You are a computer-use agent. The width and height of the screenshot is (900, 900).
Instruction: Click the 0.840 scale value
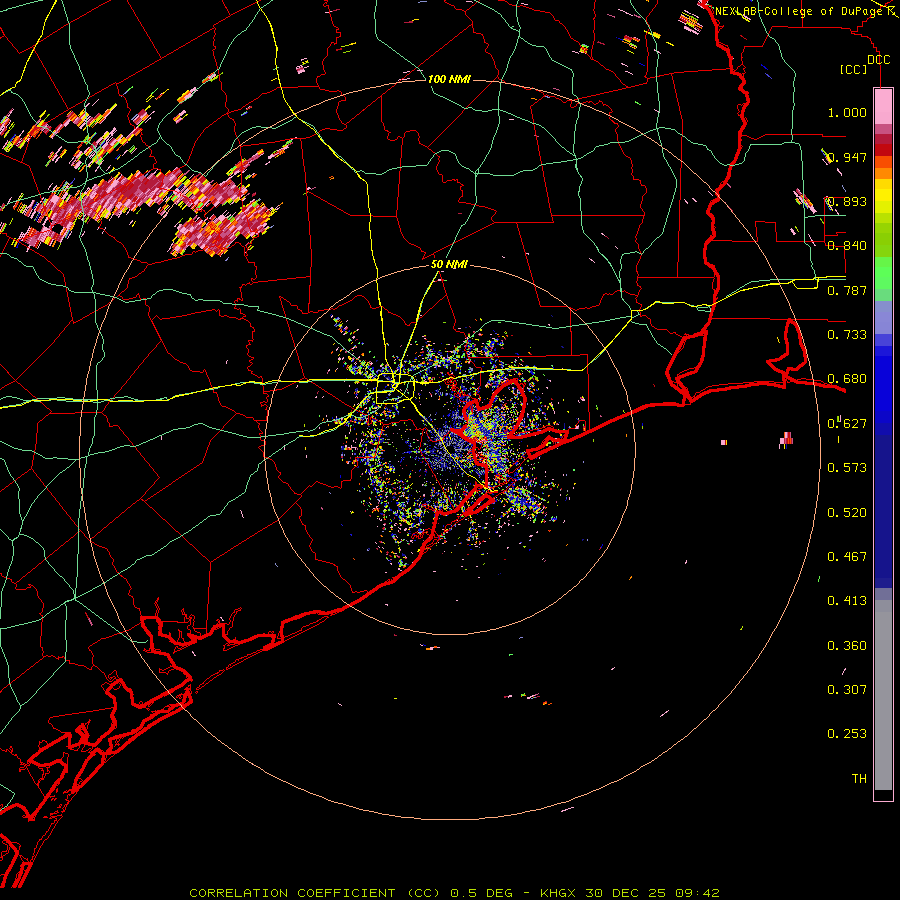point(847,246)
